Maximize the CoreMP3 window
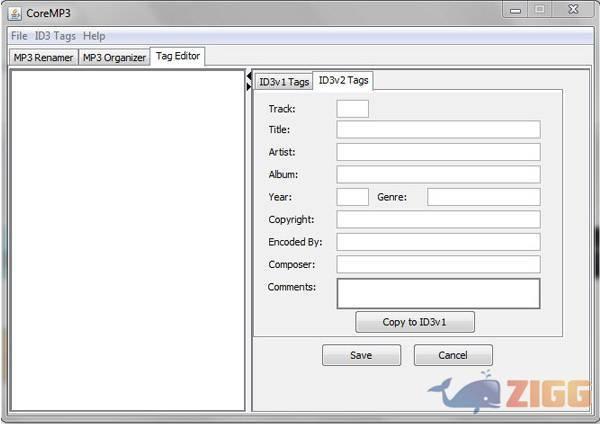 click(x=540, y=9)
